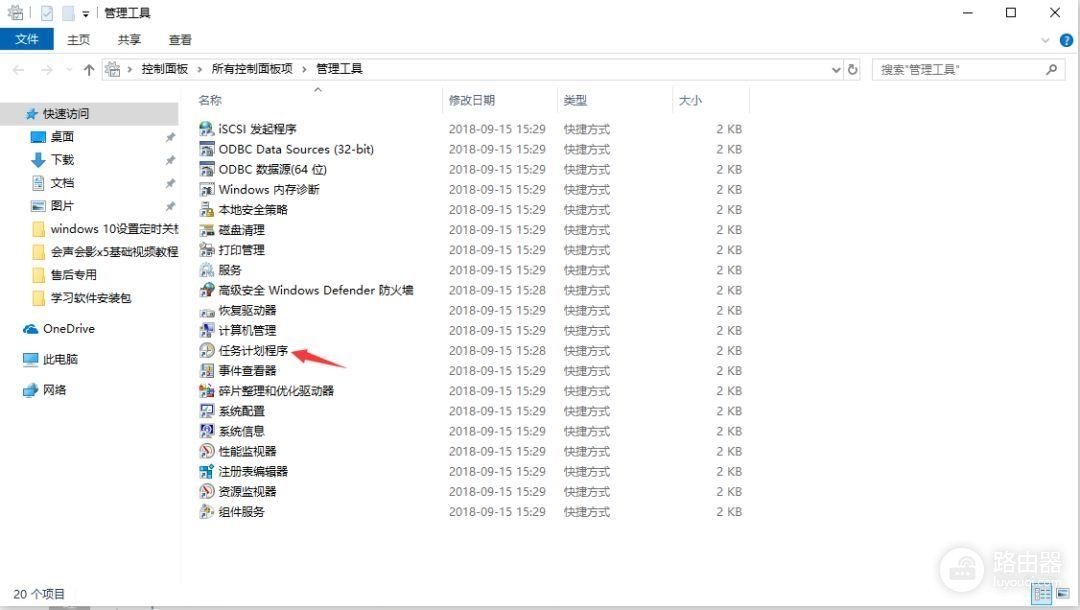Select the 性能监视器 icon

207,451
